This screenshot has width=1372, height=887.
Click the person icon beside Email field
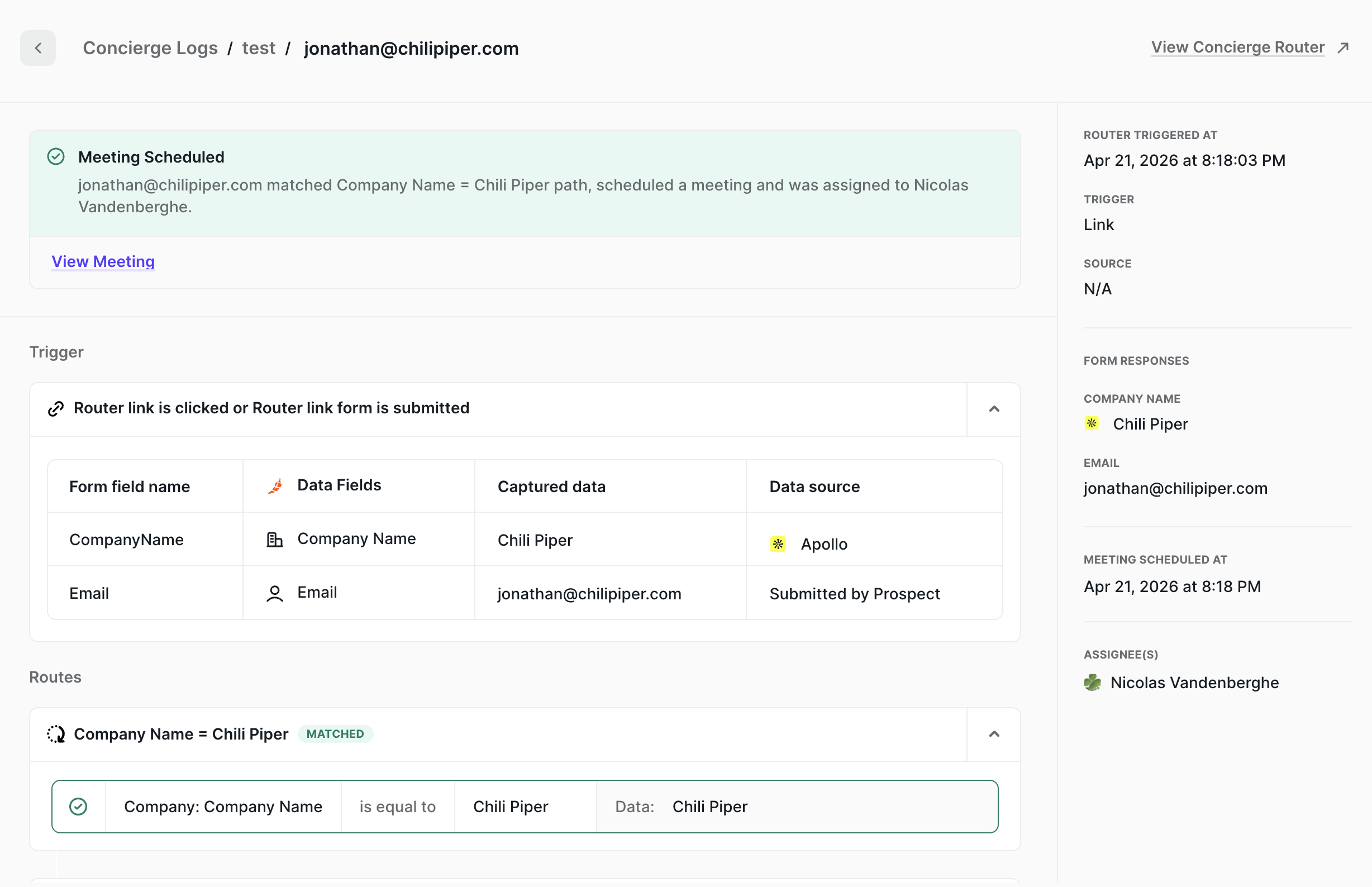point(275,593)
